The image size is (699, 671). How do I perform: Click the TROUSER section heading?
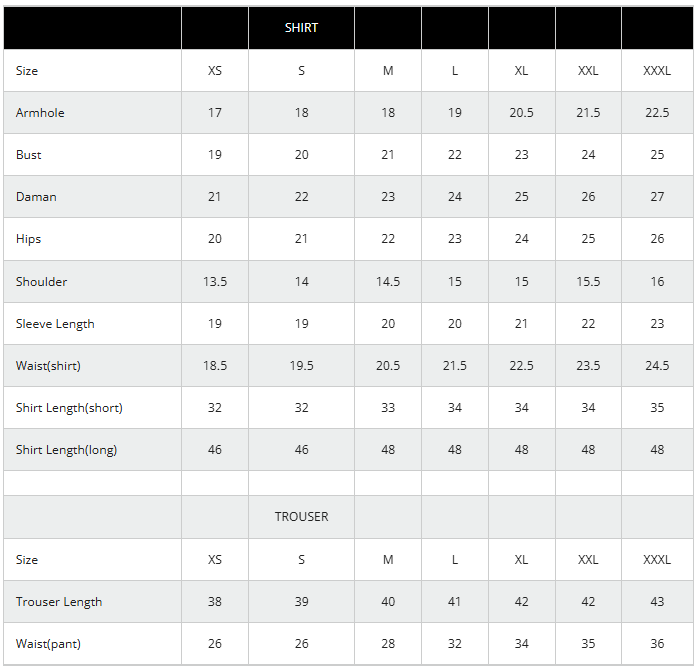pos(301,517)
